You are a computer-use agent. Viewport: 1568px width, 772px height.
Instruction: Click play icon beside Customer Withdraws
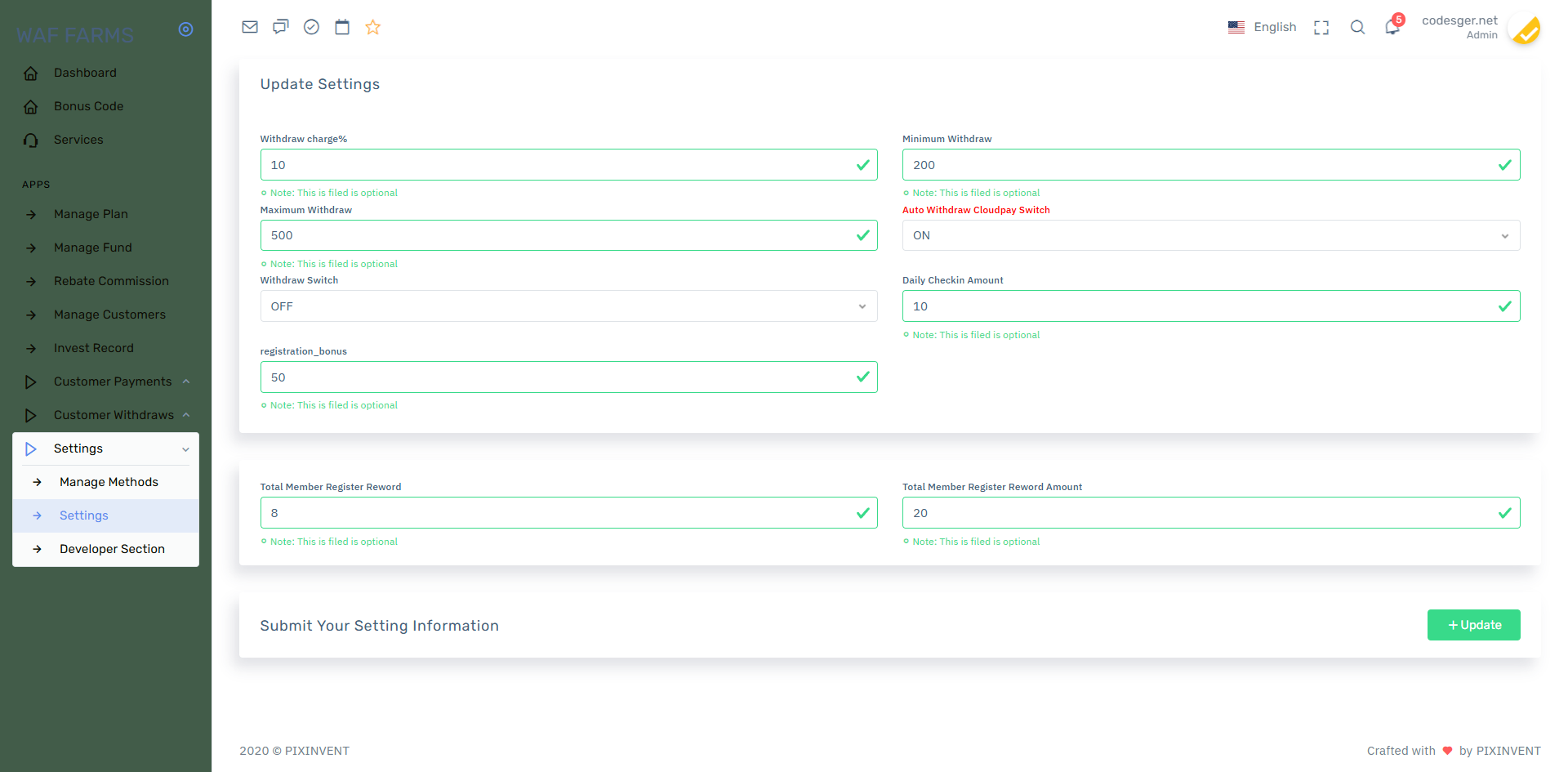31,416
